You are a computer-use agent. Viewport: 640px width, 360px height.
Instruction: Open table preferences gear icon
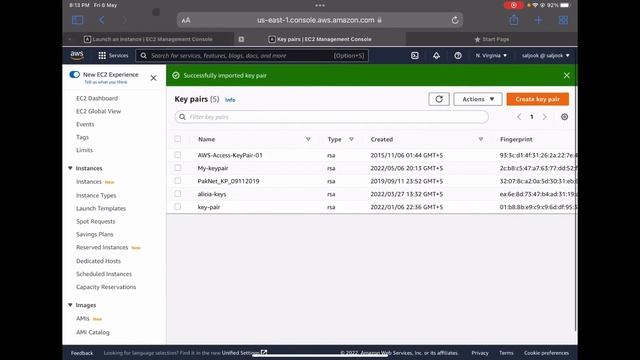click(x=564, y=117)
